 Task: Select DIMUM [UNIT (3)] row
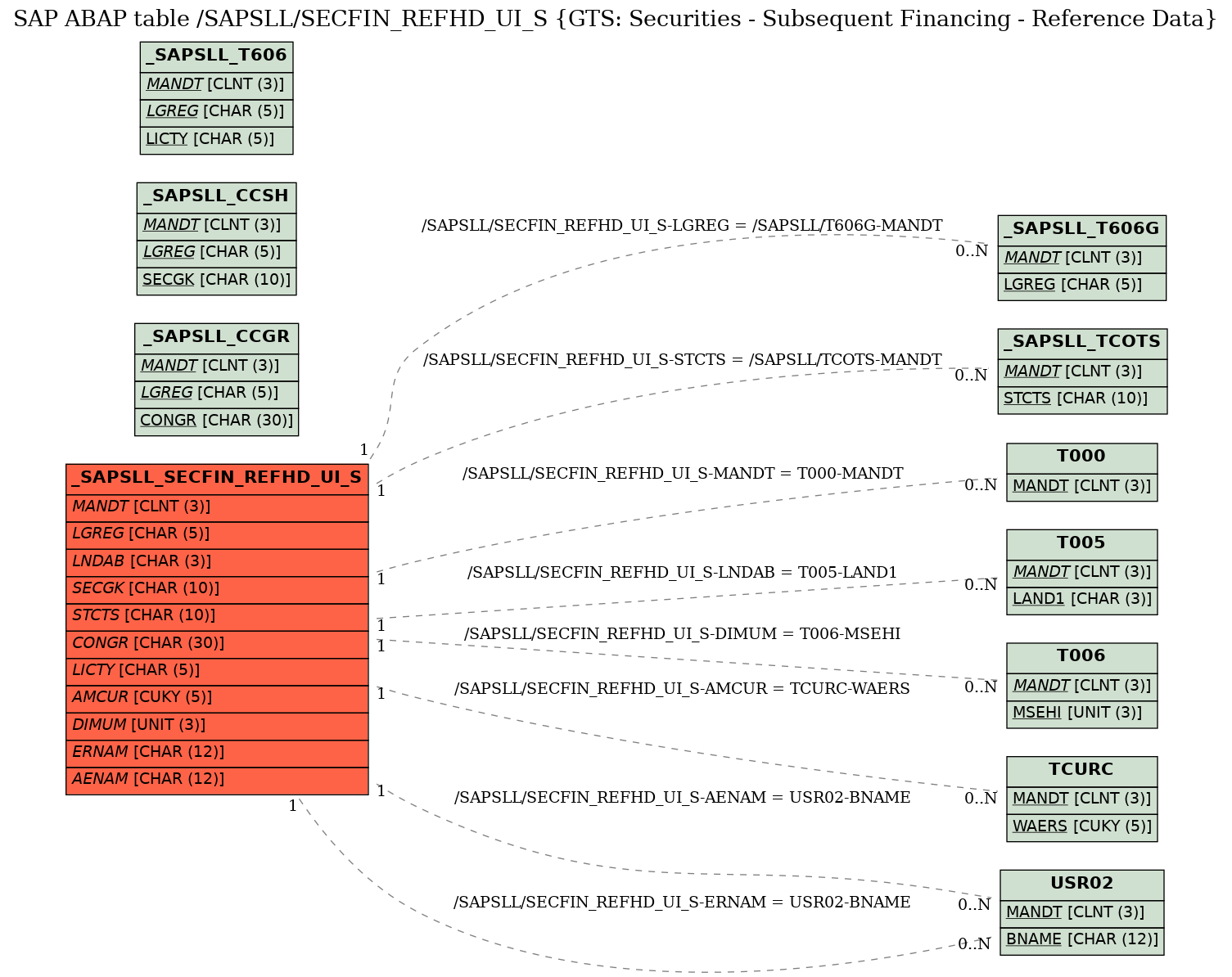(217, 726)
